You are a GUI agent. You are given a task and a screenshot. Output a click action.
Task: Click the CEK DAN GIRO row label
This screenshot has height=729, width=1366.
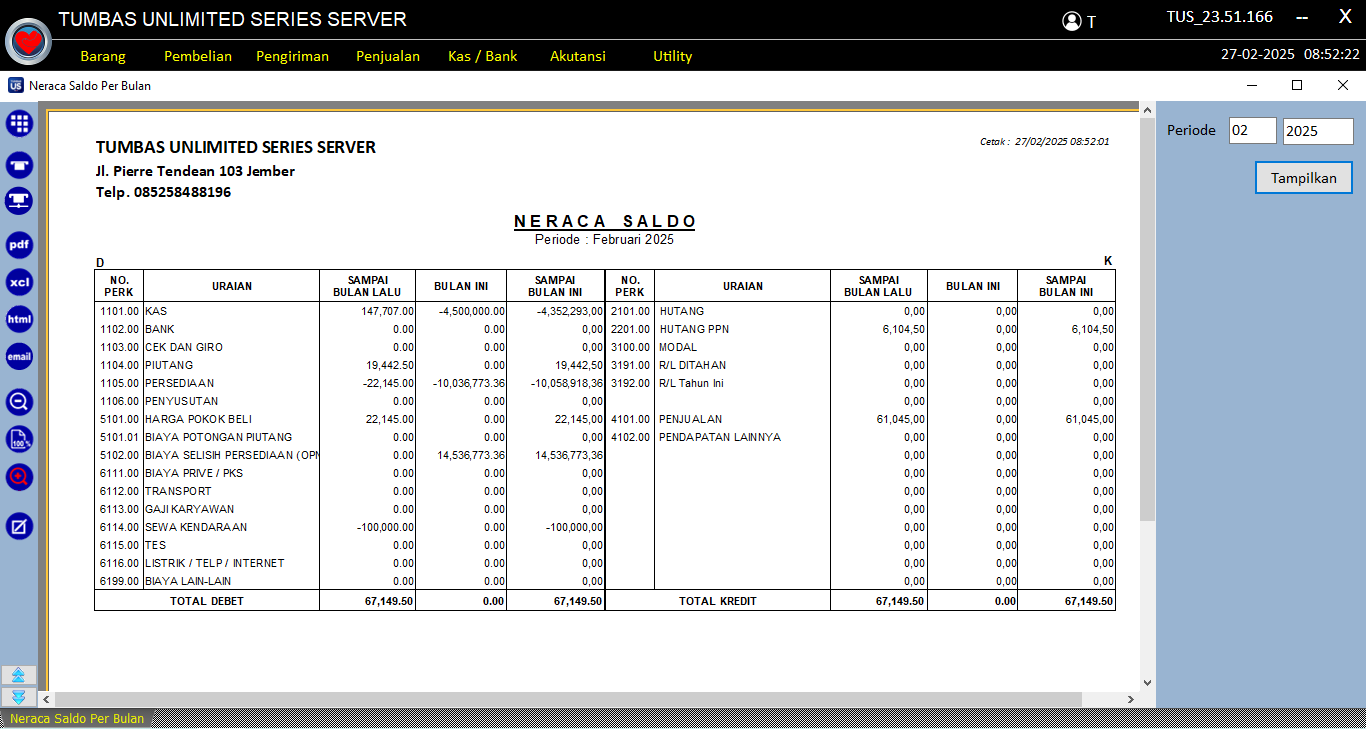pyautogui.click(x=184, y=347)
